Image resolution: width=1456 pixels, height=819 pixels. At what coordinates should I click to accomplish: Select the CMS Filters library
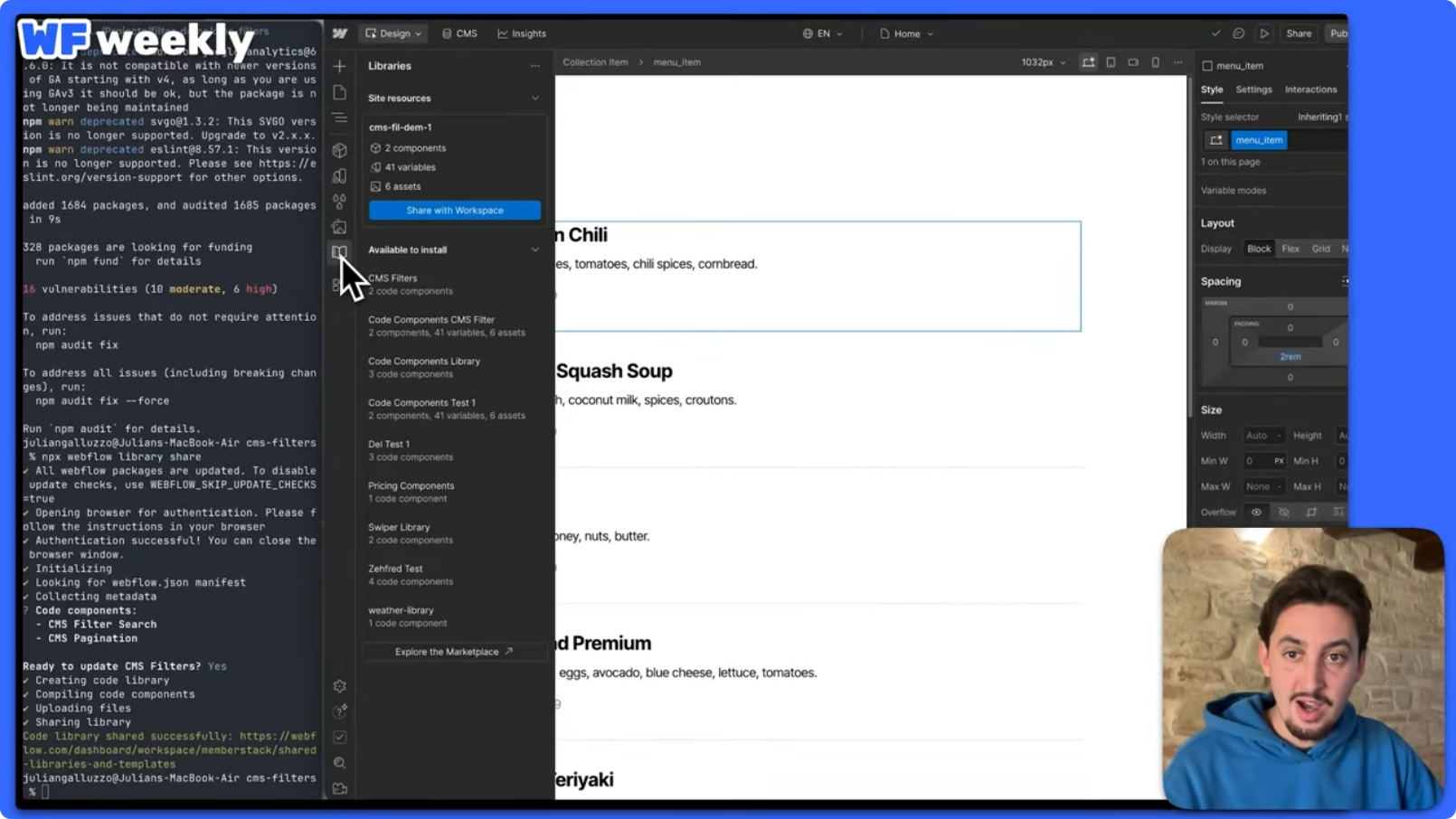[x=454, y=285]
